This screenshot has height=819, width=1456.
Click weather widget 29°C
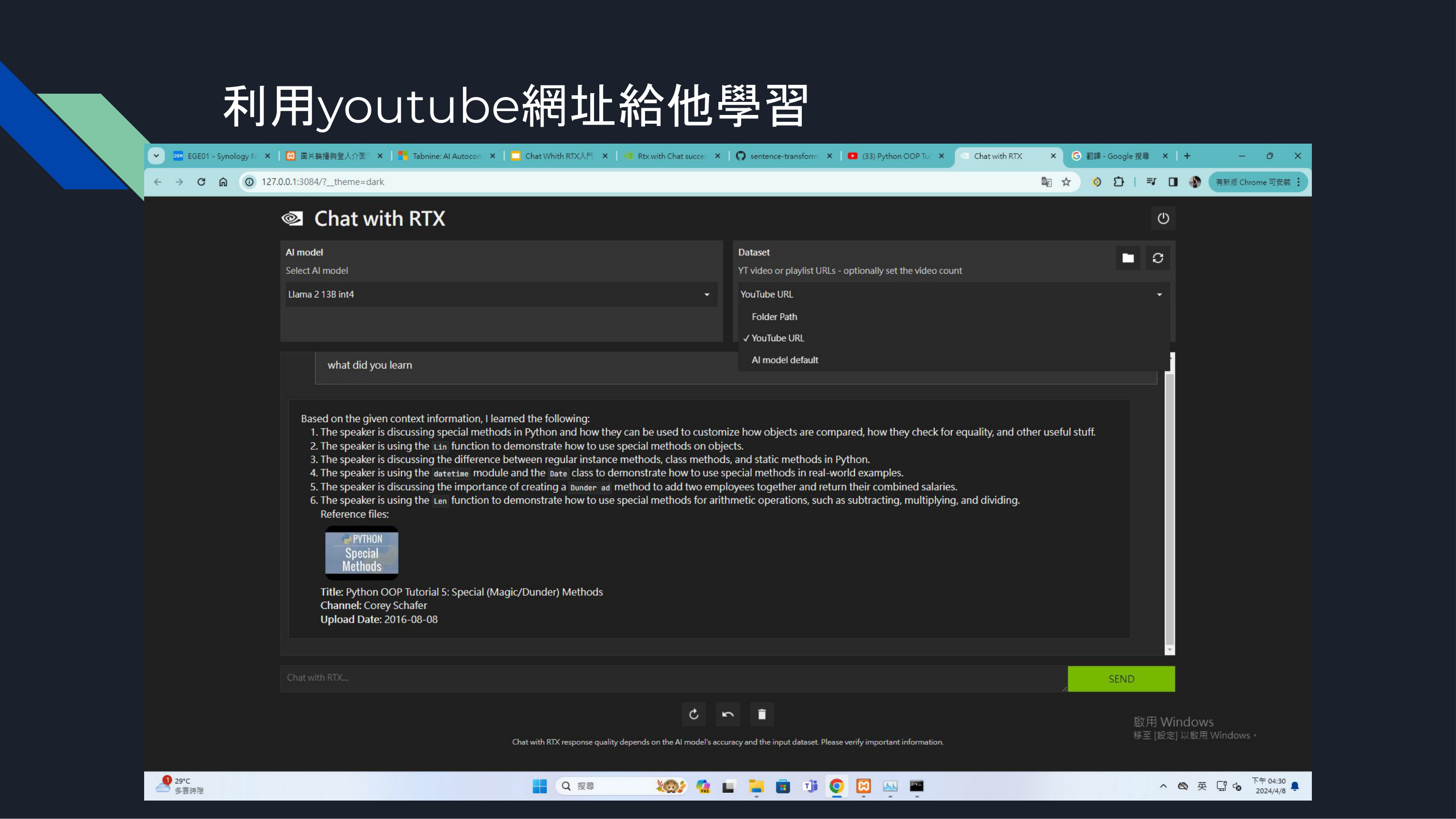click(x=180, y=786)
